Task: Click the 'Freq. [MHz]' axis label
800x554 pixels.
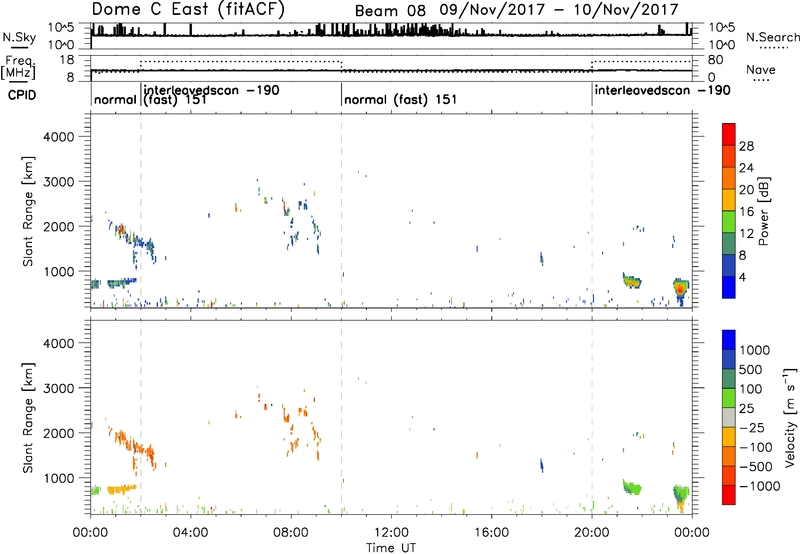Action: (x=19, y=67)
